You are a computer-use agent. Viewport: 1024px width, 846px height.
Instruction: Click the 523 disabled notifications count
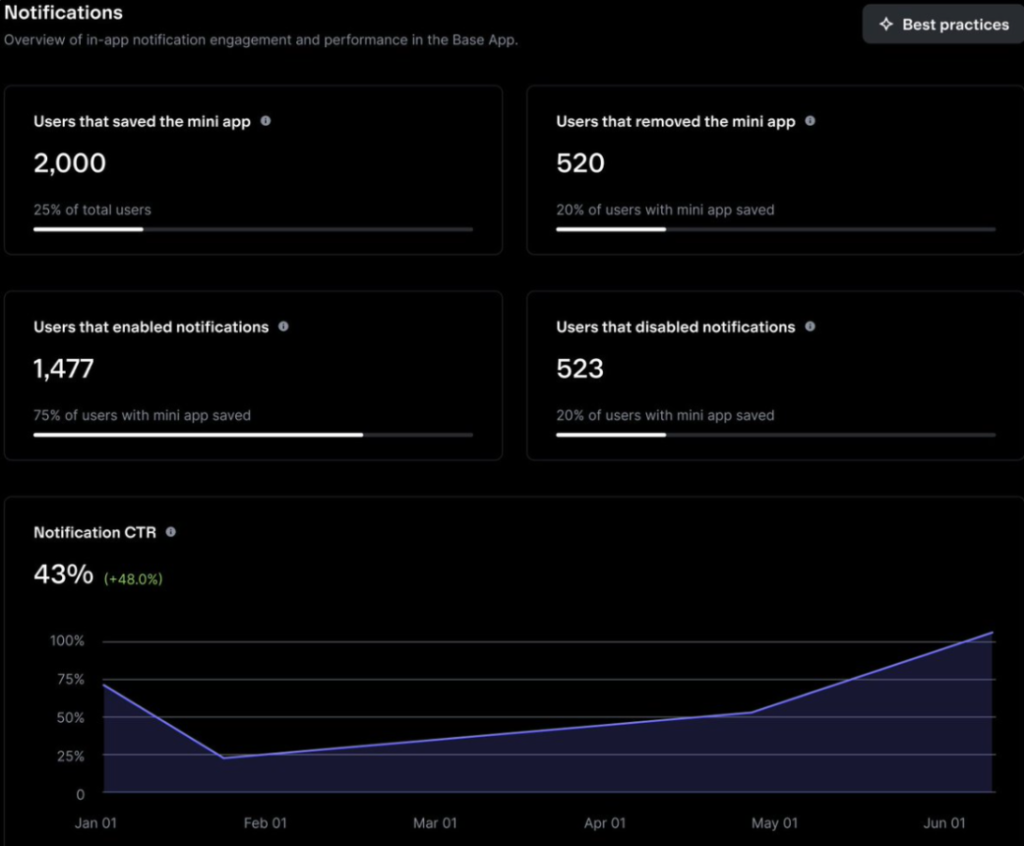pyautogui.click(x=580, y=369)
